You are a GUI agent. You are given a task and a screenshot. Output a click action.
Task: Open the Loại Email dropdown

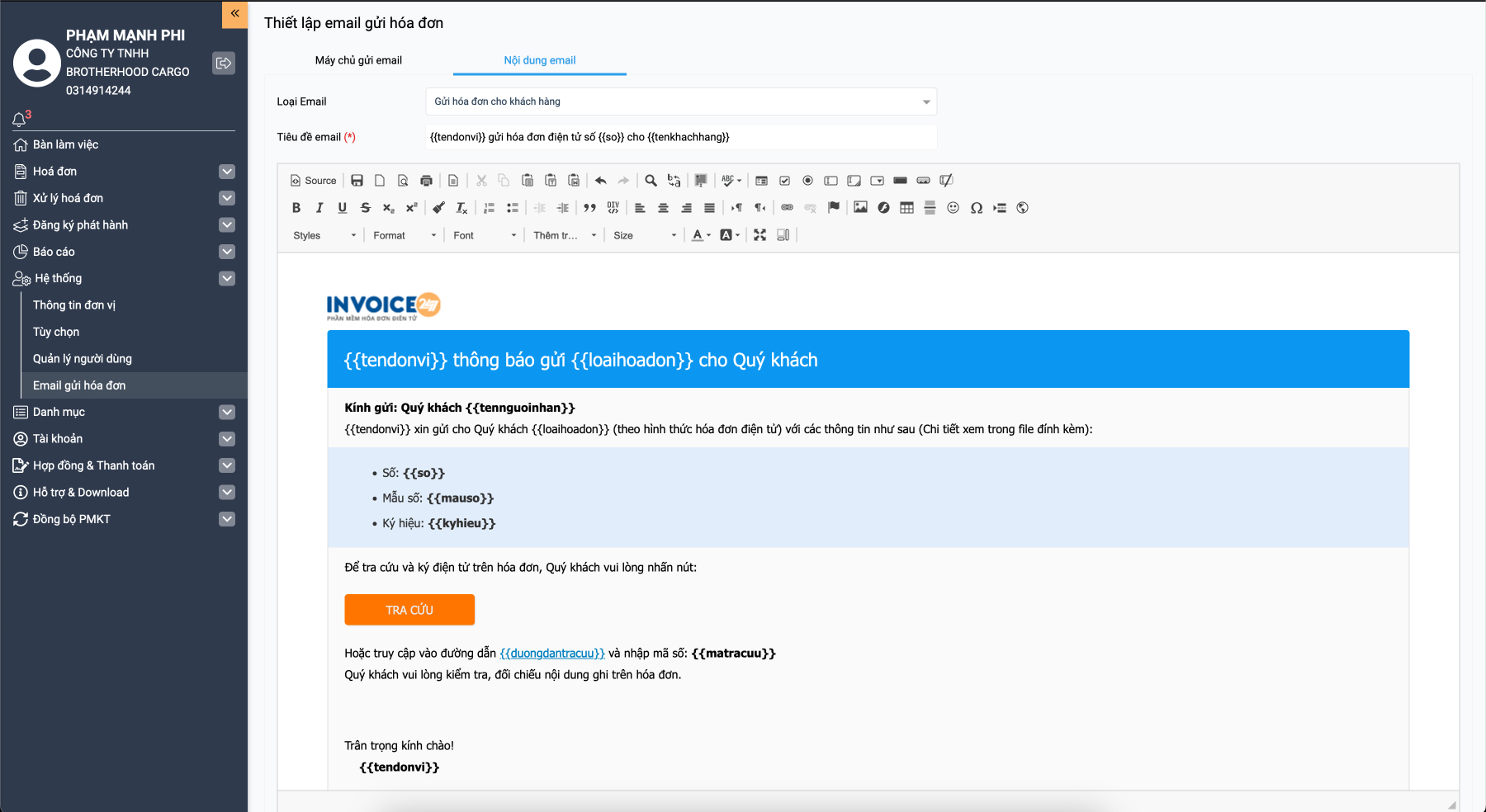(x=681, y=101)
